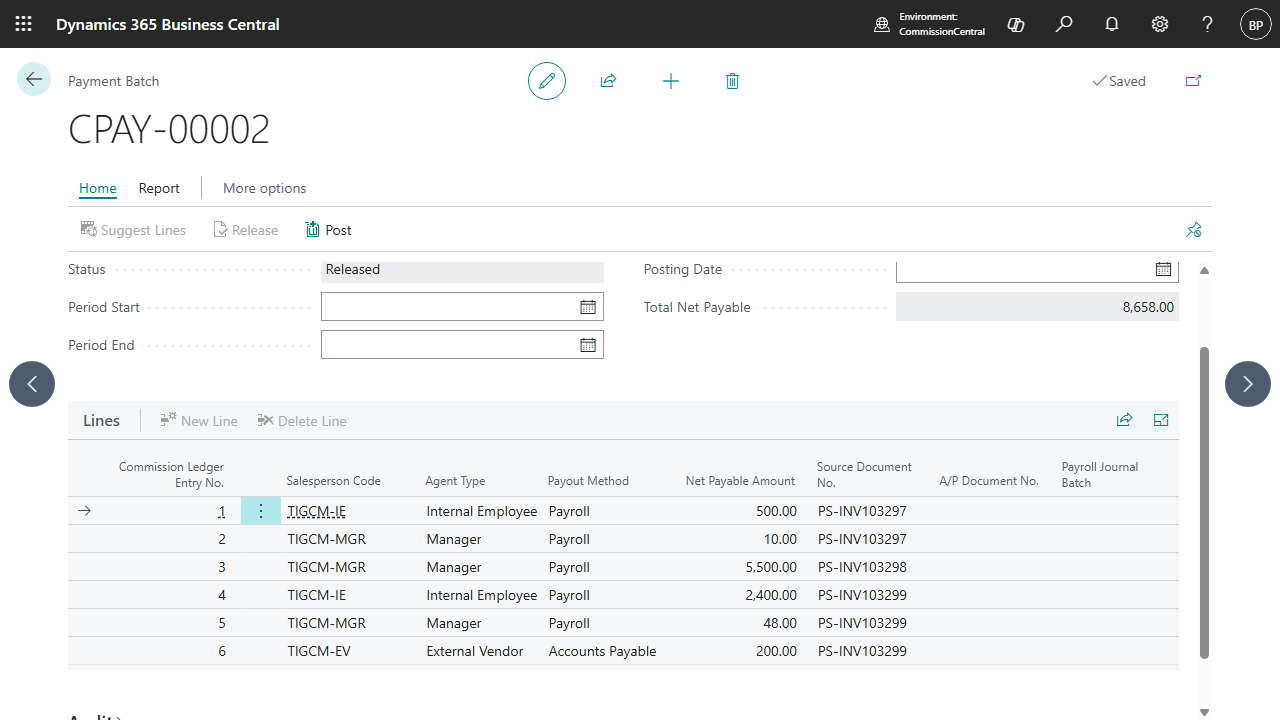Open Period End calendar picker
Image resolution: width=1280 pixels, height=720 pixels.
tap(588, 345)
